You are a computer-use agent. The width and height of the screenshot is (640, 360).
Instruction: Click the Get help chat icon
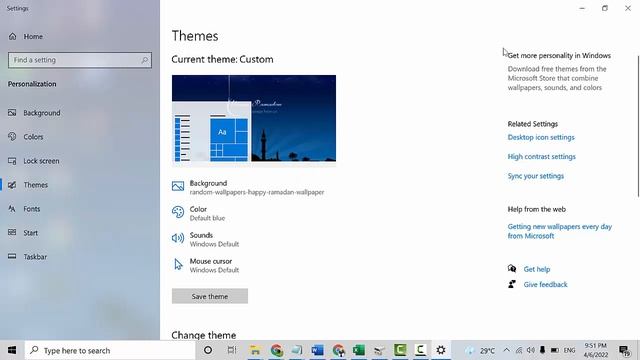[x=512, y=269]
